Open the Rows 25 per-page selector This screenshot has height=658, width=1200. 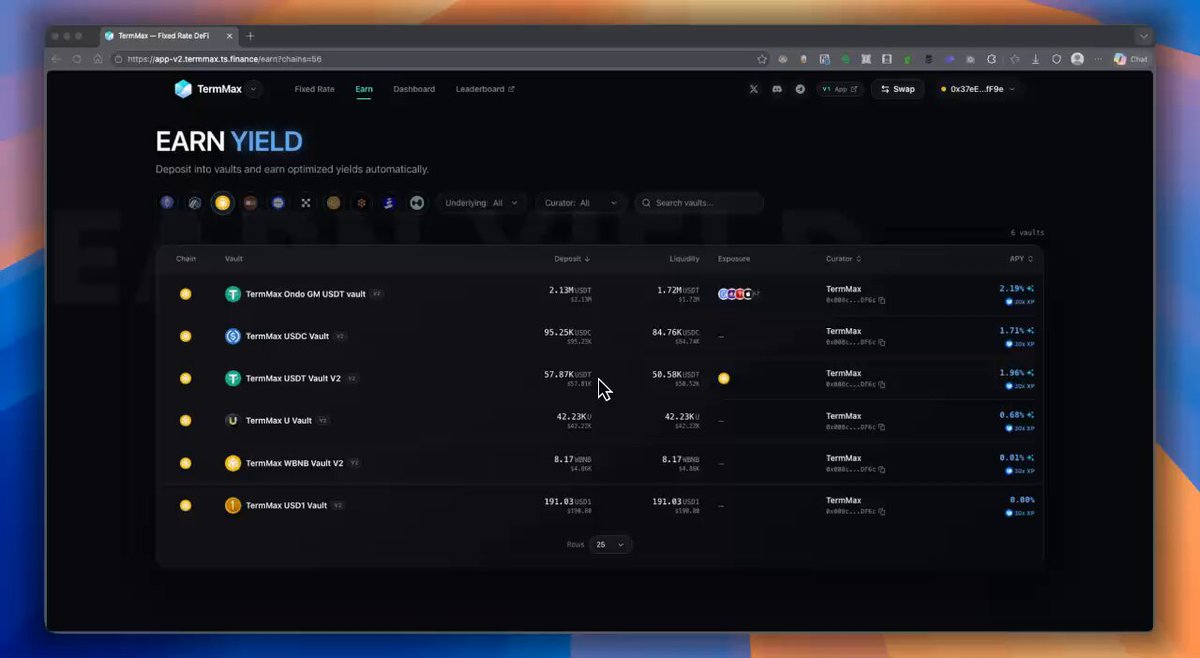click(x=610, y=545)
